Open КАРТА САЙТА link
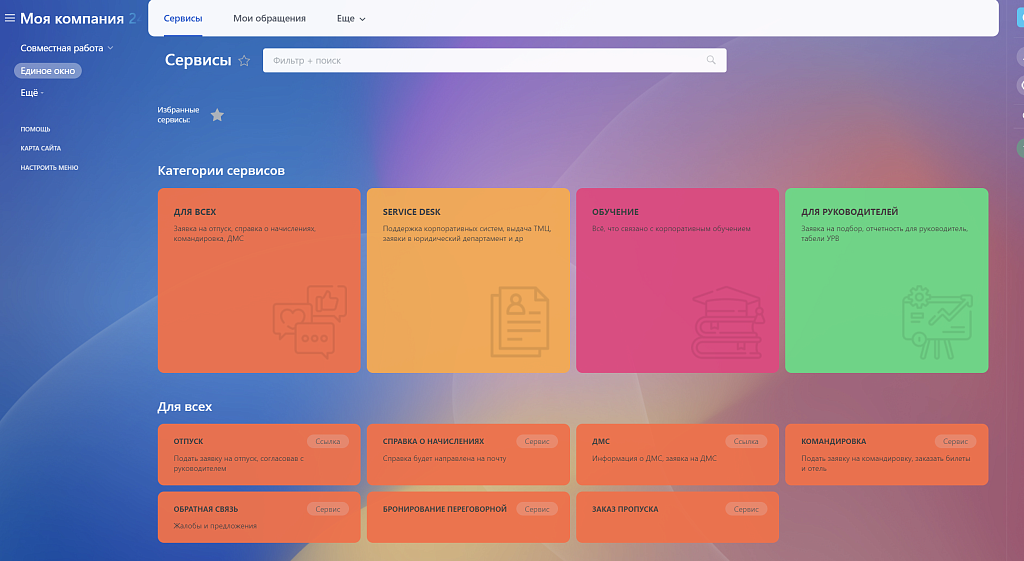 [x=40, y=148]
